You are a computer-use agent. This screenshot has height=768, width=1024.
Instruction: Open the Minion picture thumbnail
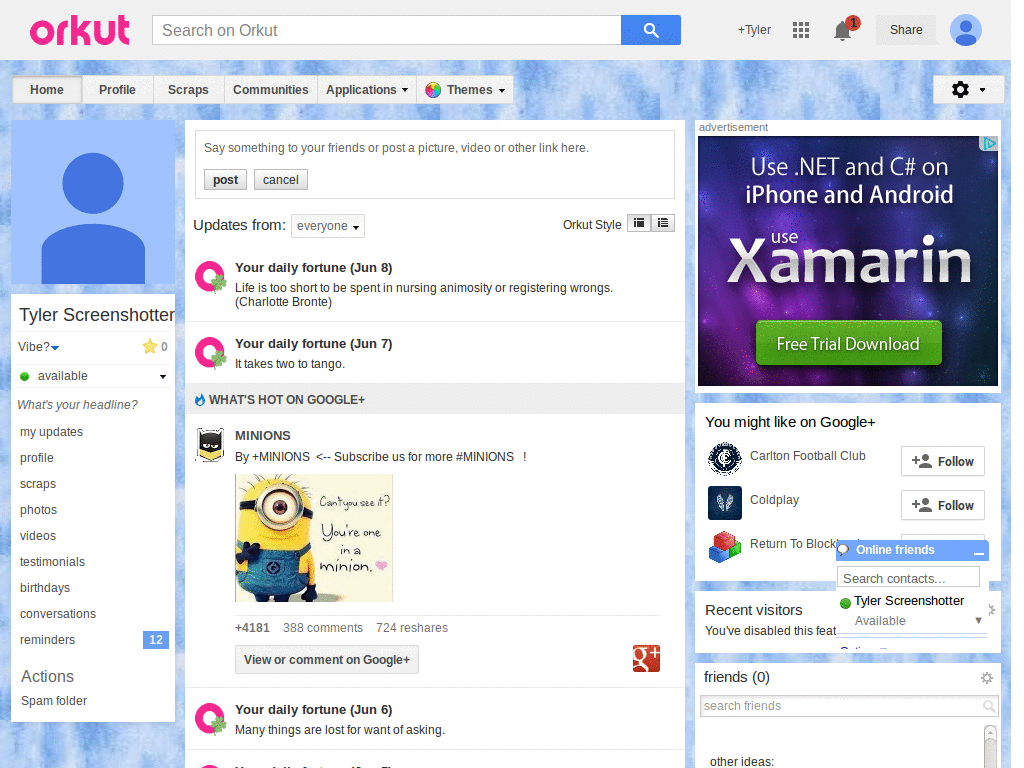click(314, 538)
